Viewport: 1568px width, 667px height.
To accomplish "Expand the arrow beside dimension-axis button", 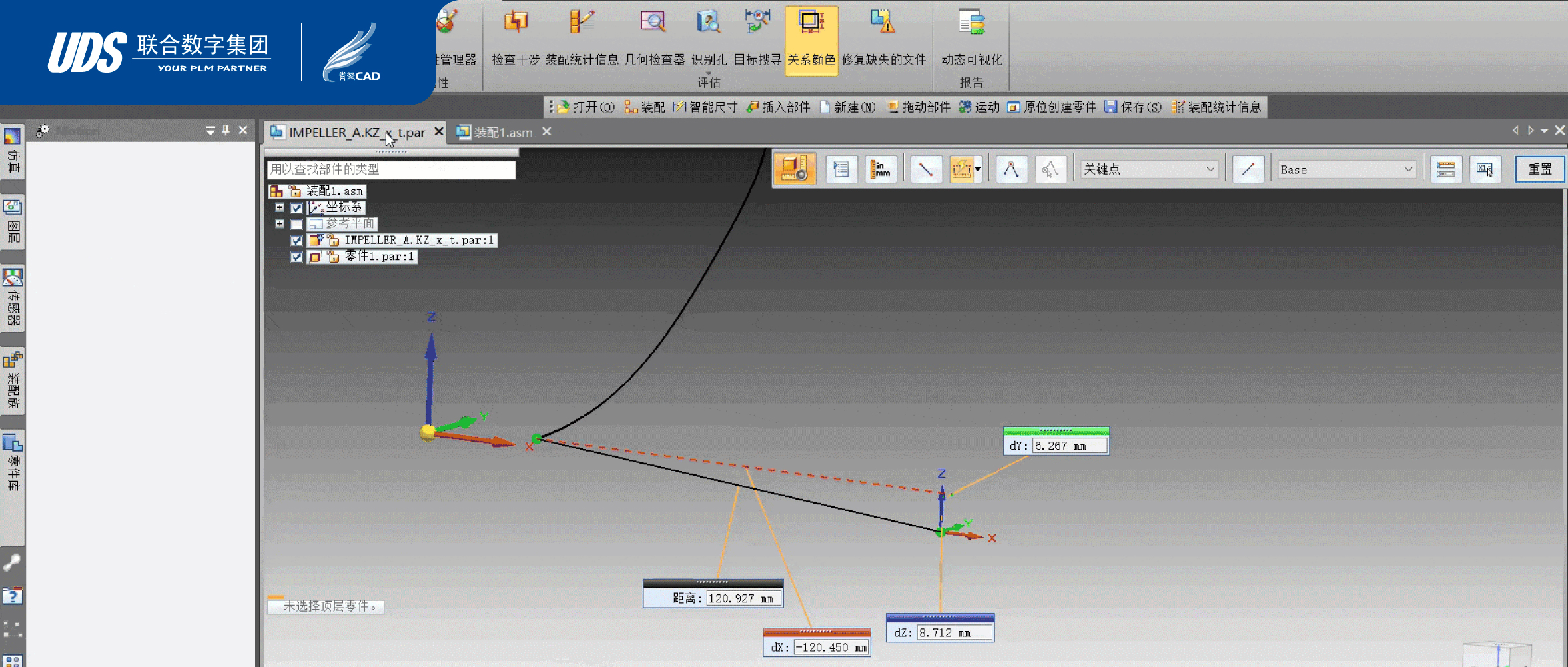I will click(978, 169).
